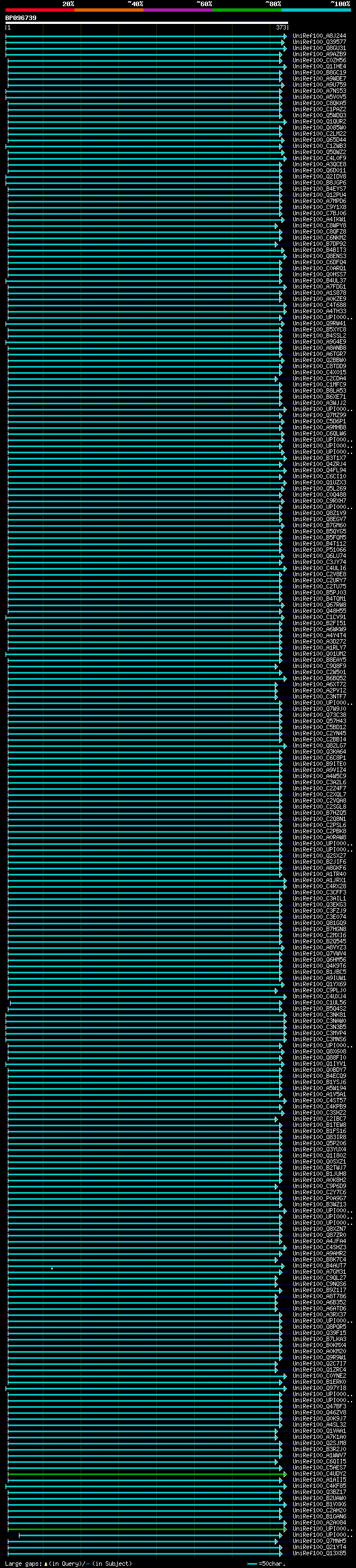Click the UniRef100_C1UL56 label

pos(319,1002)
